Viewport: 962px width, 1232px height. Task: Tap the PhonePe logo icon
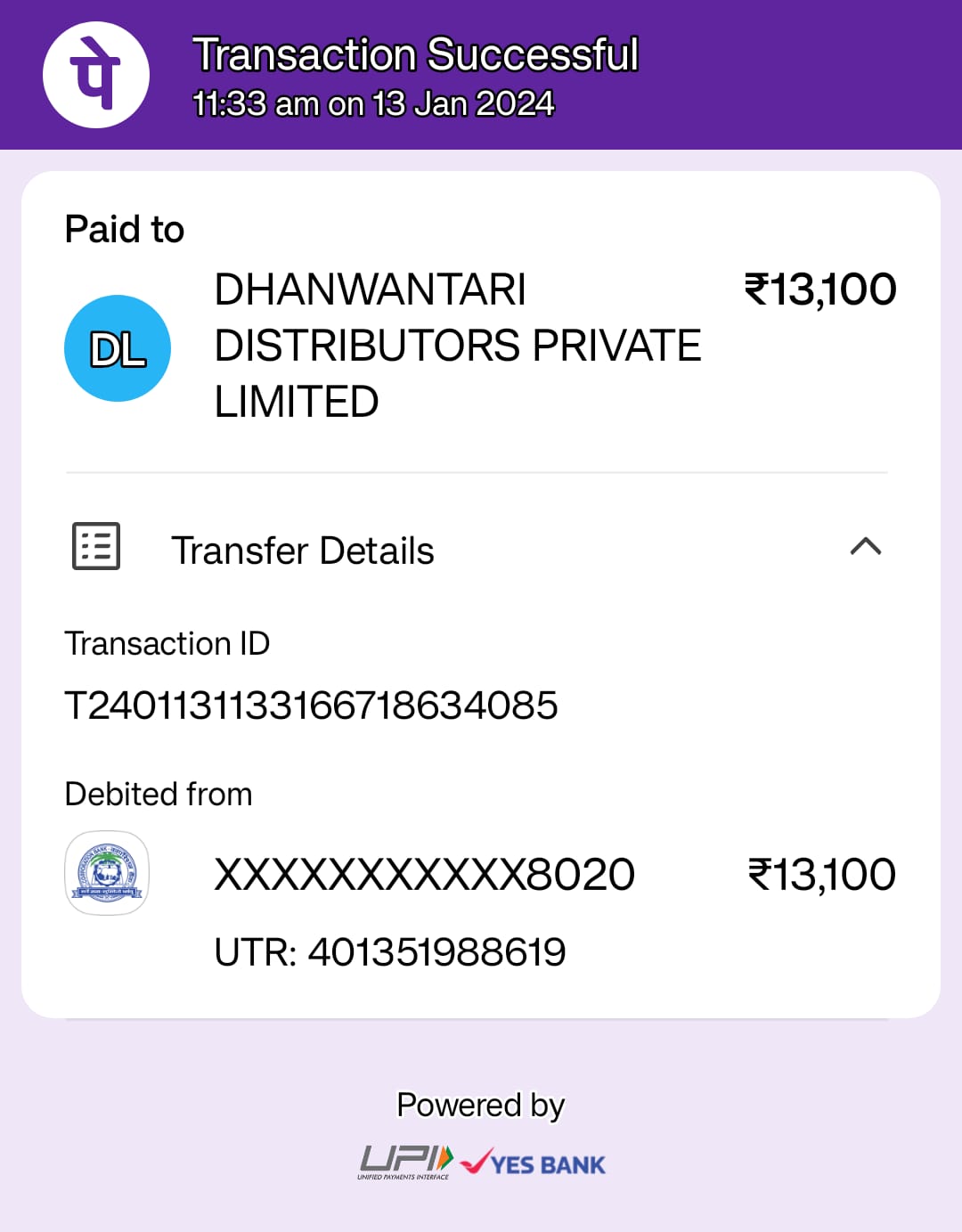[96, 75]
